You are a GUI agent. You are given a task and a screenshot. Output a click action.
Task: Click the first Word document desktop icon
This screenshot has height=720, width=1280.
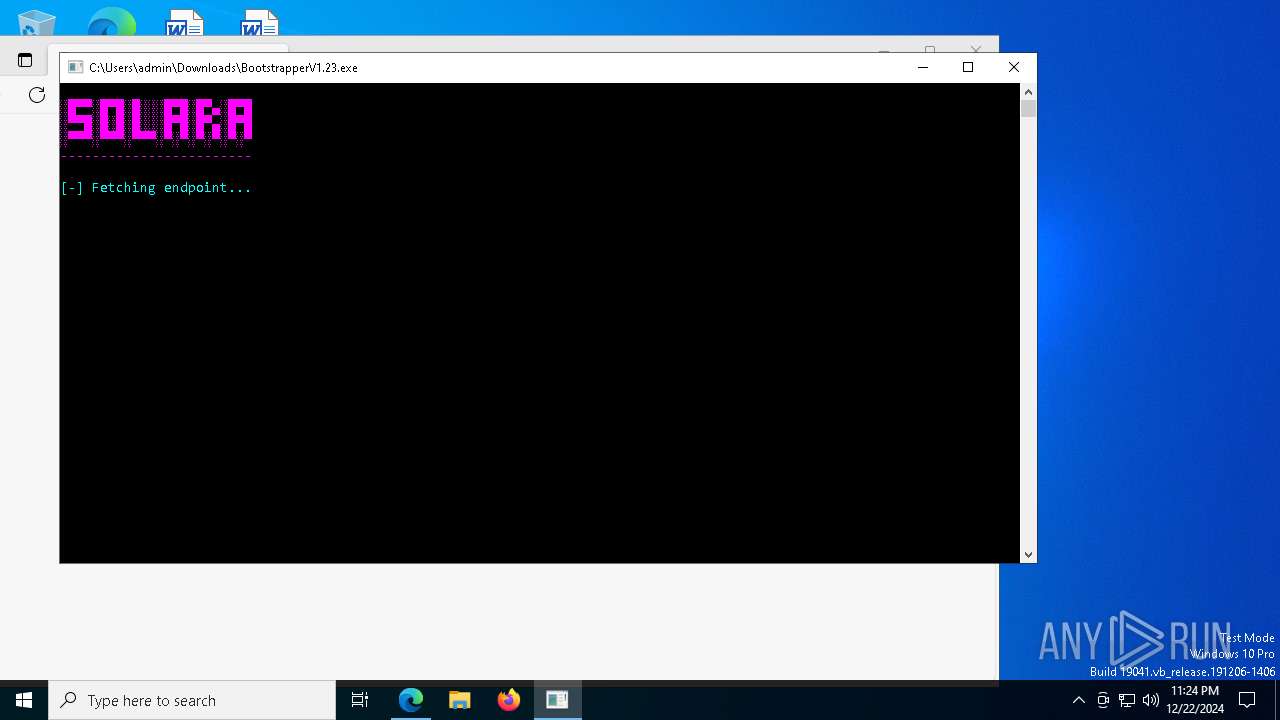[x=185, y=24]
